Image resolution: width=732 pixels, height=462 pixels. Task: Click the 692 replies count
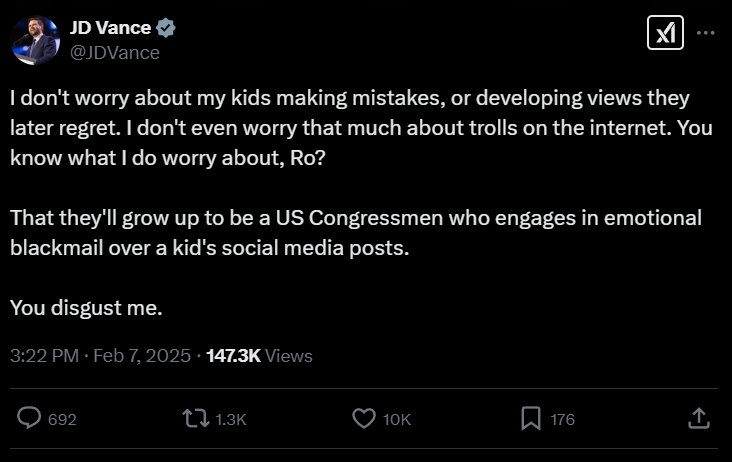click(62, 420)
